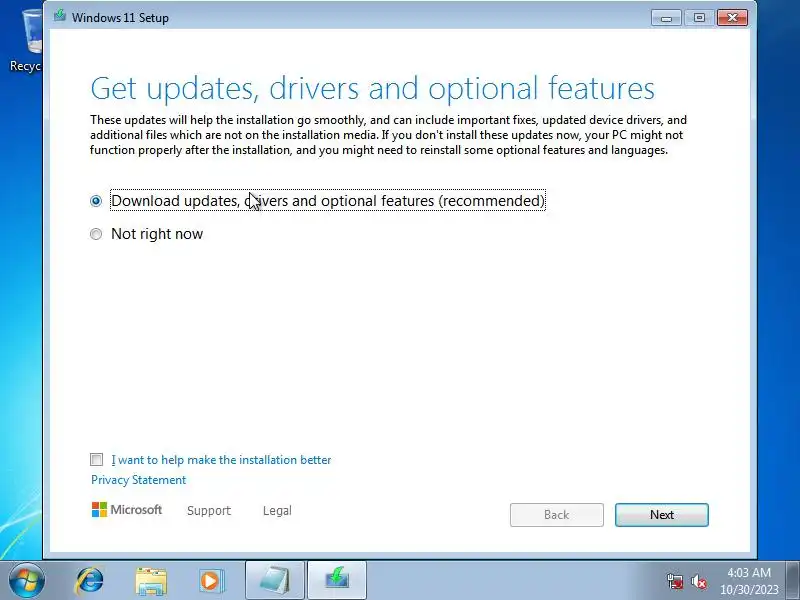Click the Back button

pos(557,515)
